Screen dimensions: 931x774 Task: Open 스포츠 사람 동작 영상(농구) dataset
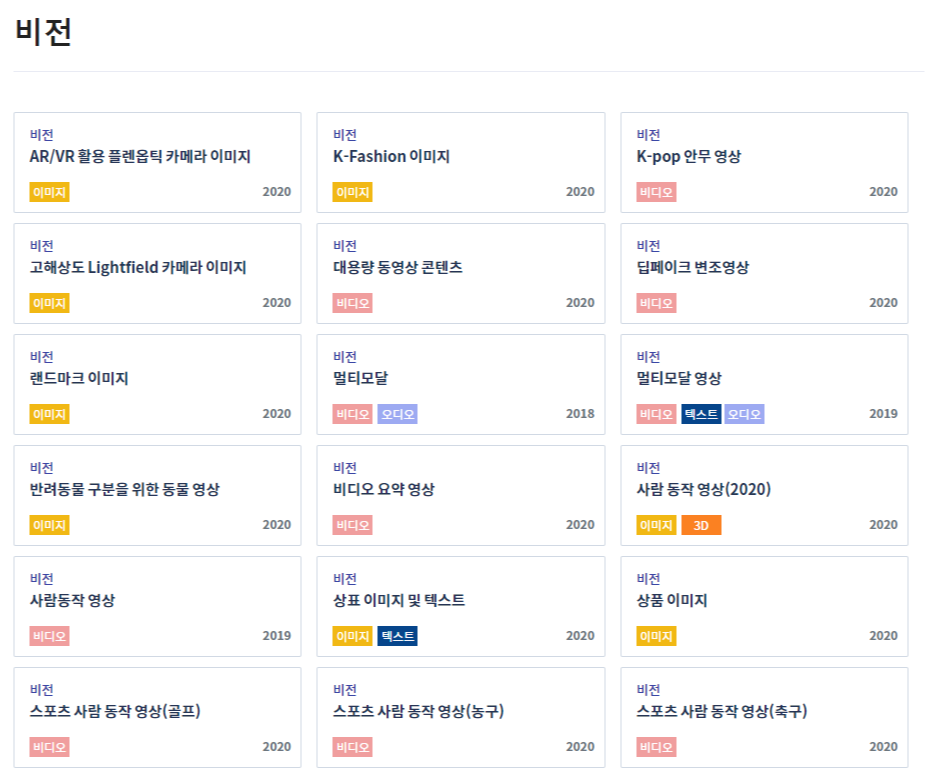coord(419,712)
